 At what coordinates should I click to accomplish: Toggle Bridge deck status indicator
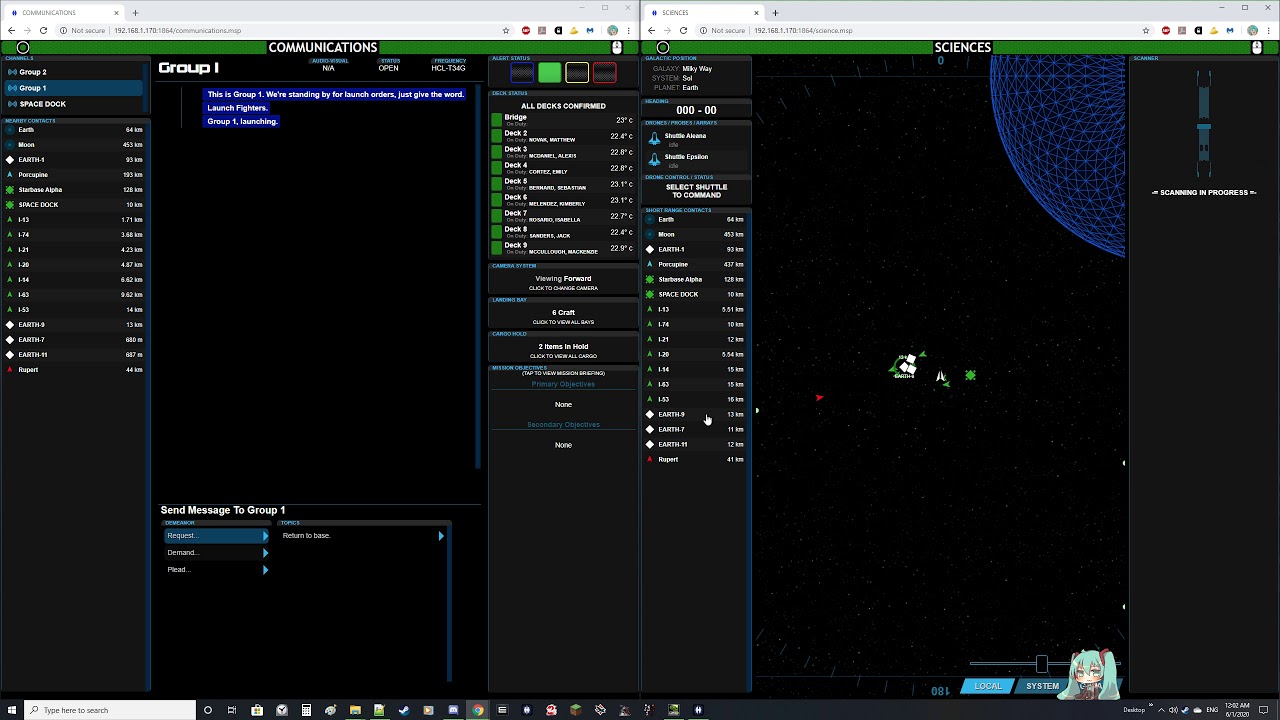tap(496, 120)
